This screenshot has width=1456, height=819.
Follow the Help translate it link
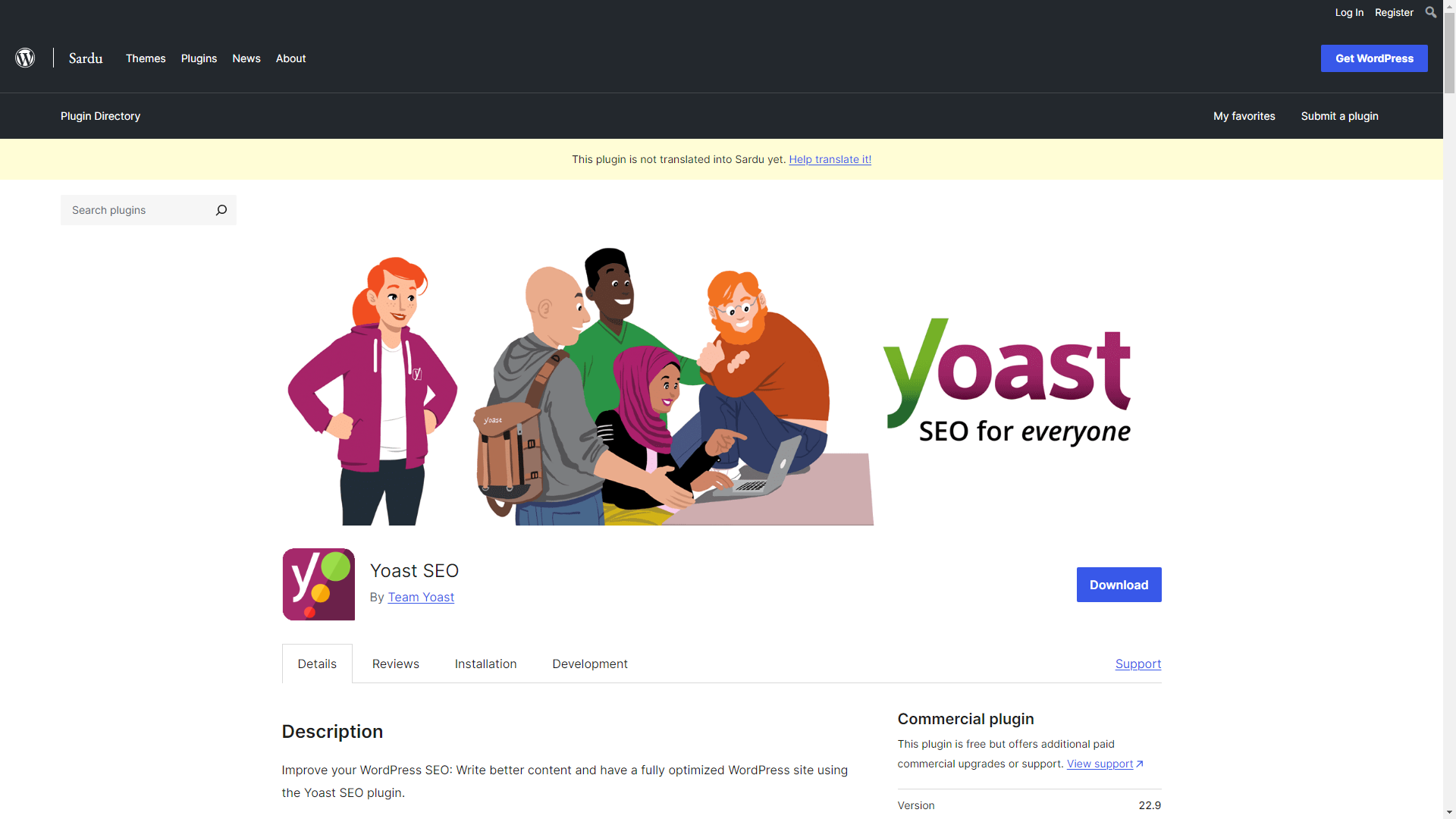[x=830, y=159]
